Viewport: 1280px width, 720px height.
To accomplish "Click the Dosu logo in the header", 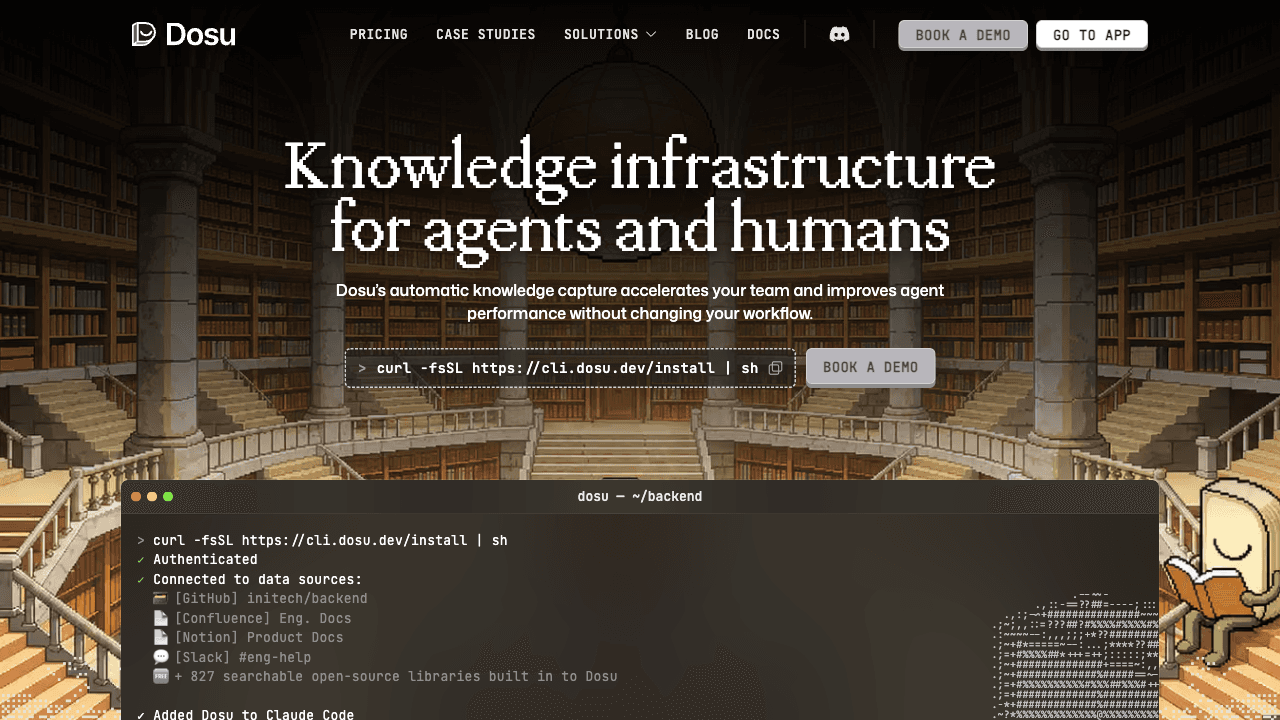I will [184, 34].
